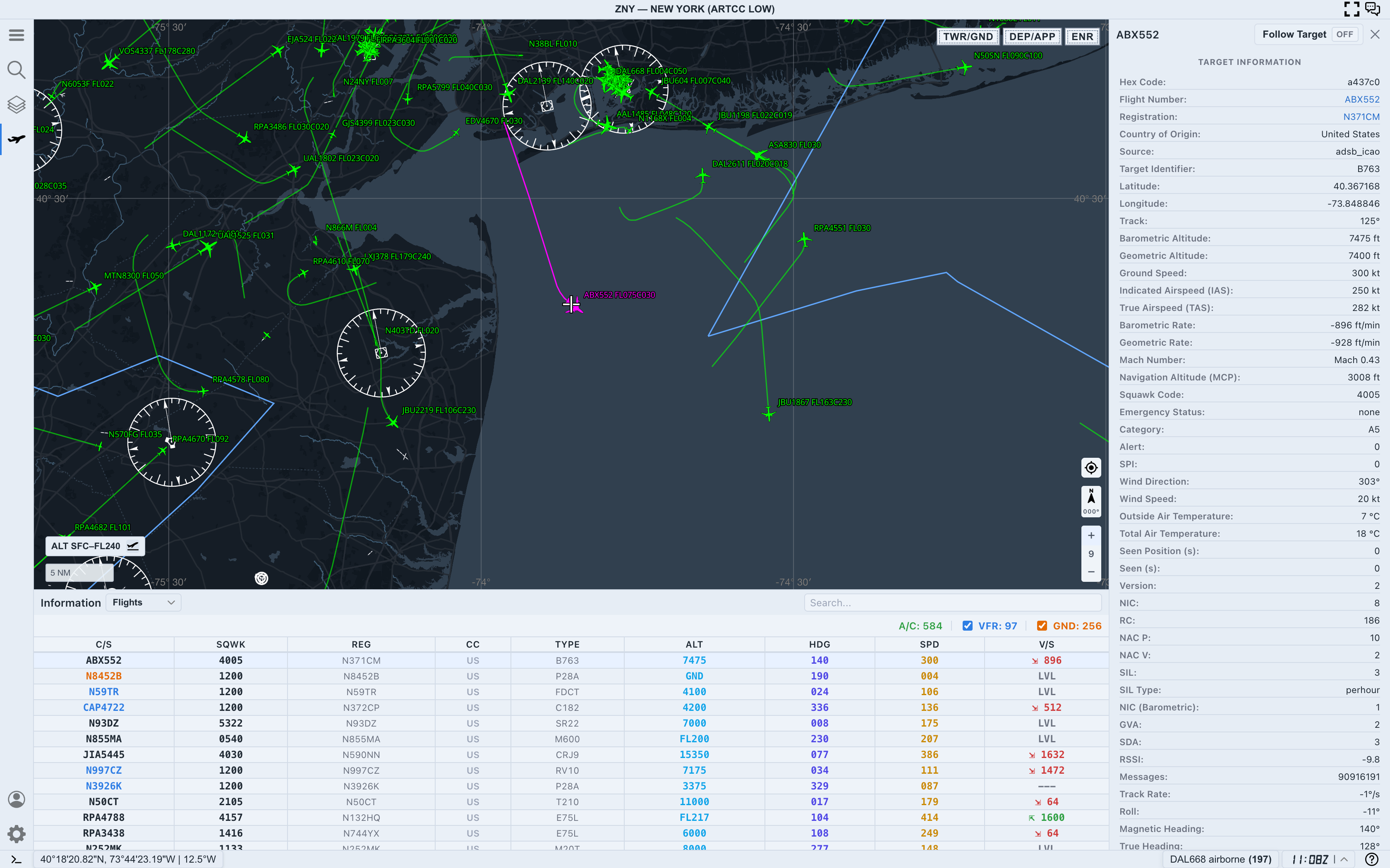1390x868 pixels.
Task: Expand the clock chevron in the status bar
Action: click(1344, 859)
